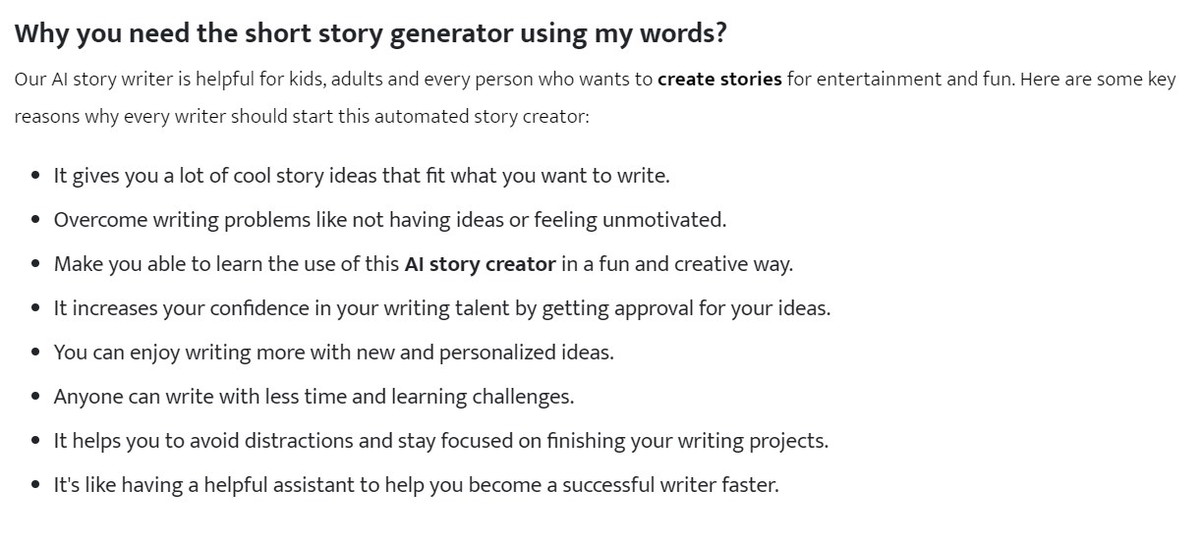
Task: Click the line 'reasons why every writer should start'
Action: tap(302, 116)
